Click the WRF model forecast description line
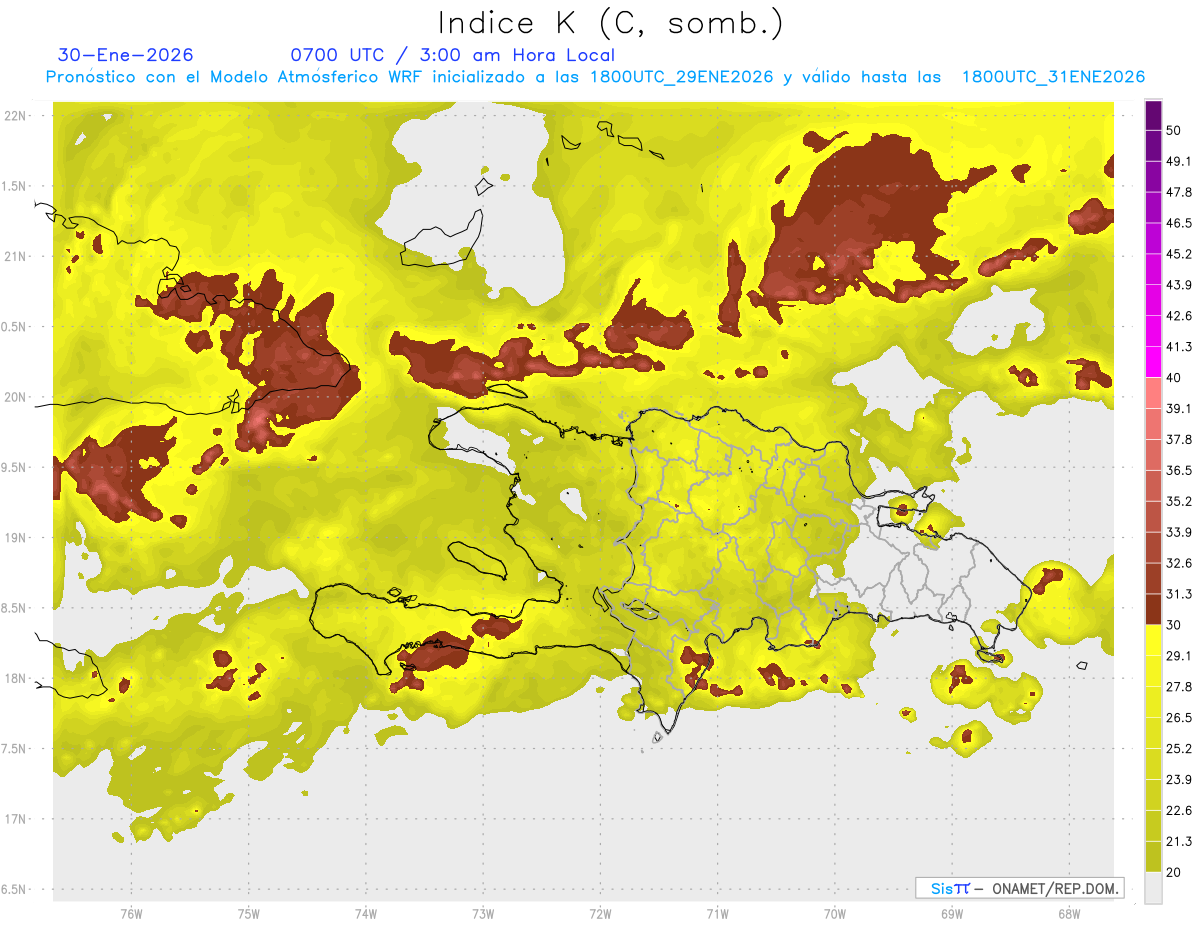The image size is (1200, 927). pyautogui.click(x=595, y=77)
